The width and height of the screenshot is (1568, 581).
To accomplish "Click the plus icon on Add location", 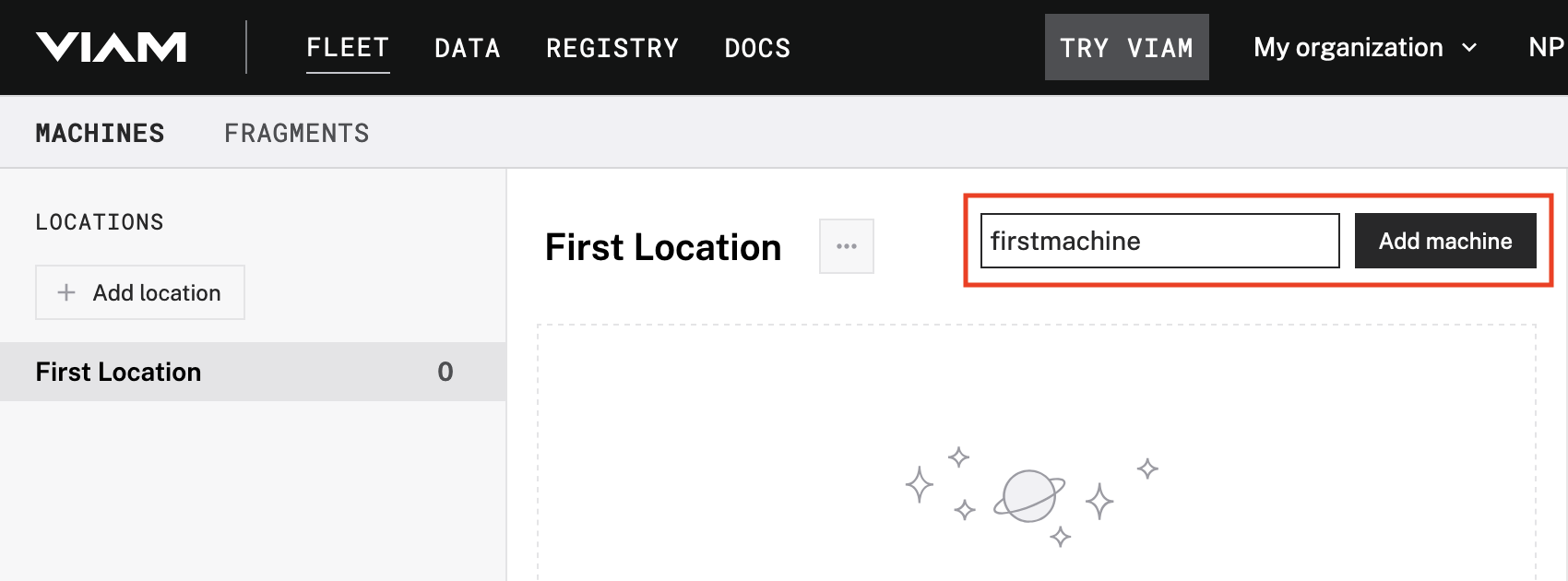I will [66, 291].
